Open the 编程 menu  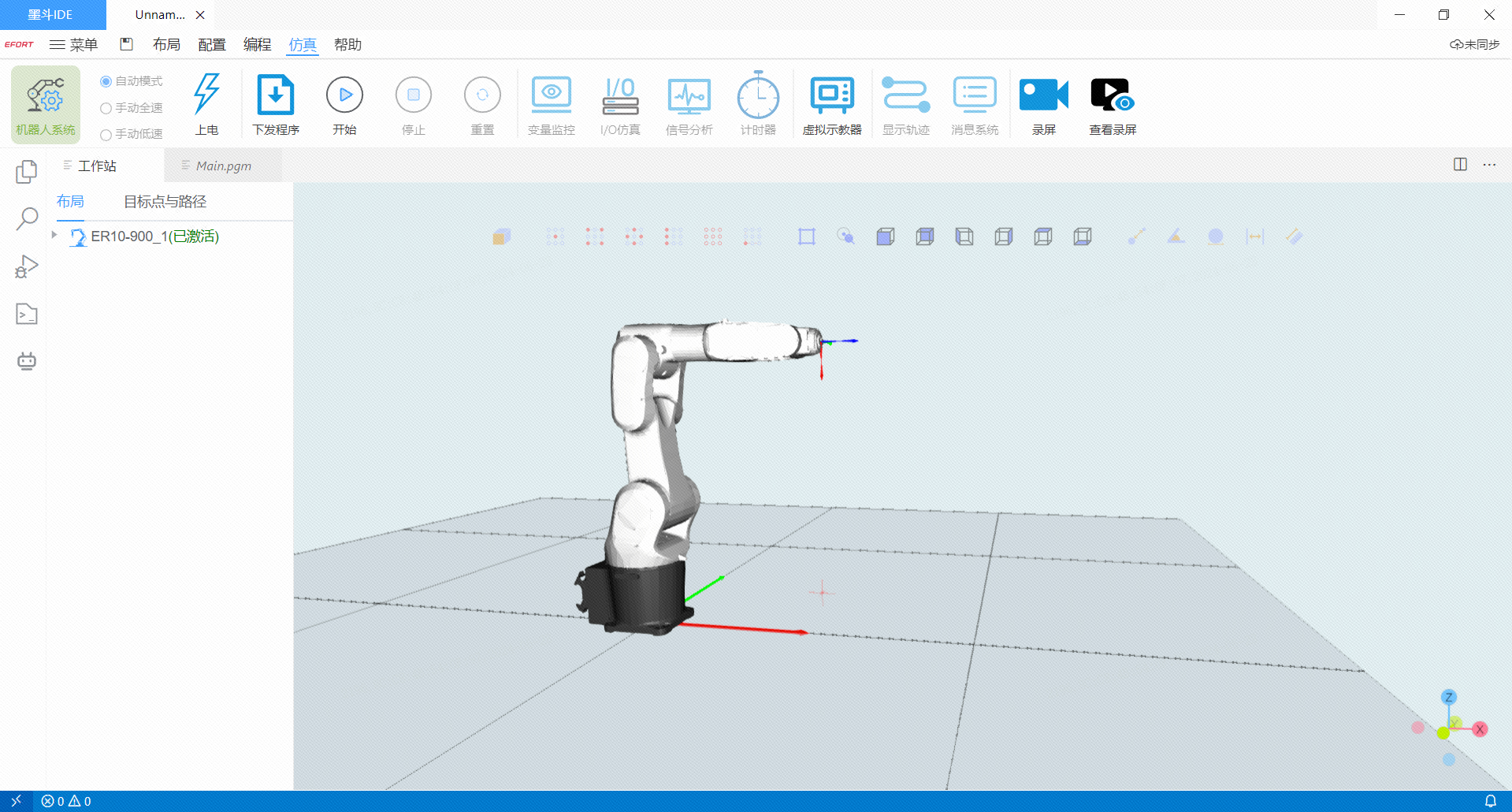click(x=257, y=45)
